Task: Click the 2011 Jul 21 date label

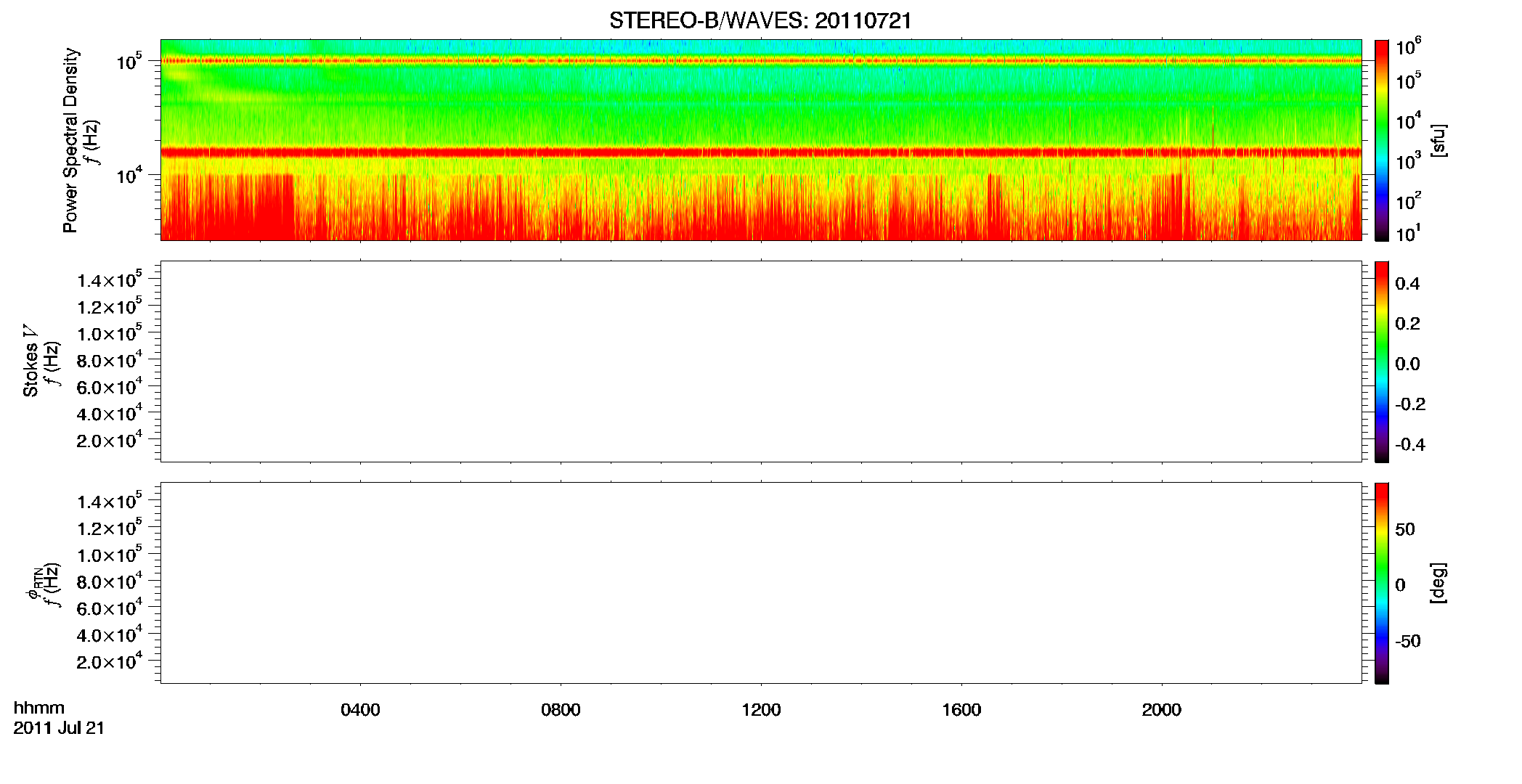Action: tap(59, 728)
